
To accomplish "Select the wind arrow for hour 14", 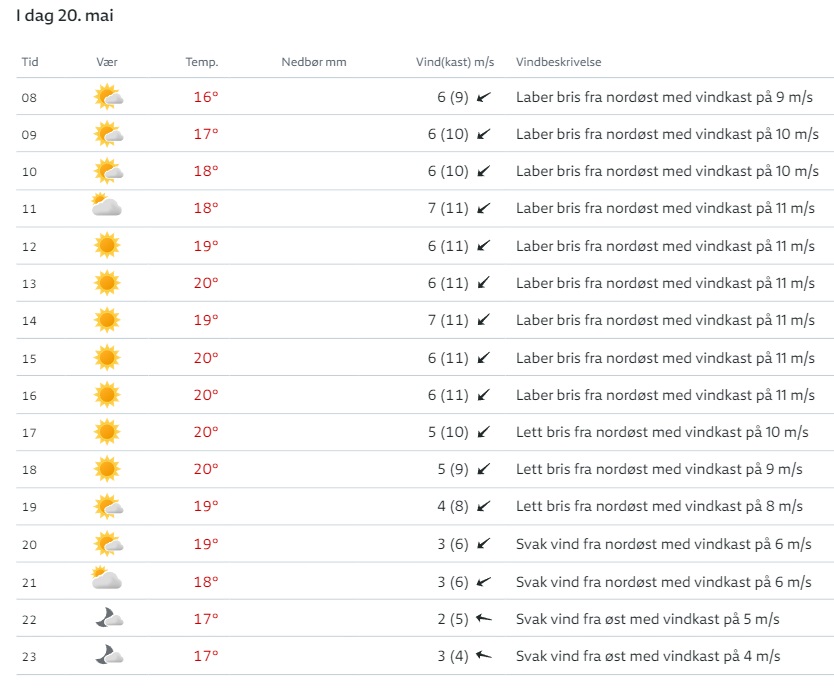I will click(484, 320).
